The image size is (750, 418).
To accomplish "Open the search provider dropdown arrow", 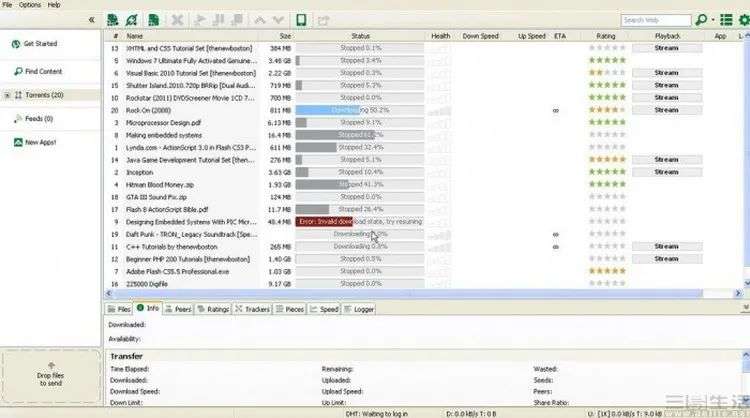I will pos(713,20).
